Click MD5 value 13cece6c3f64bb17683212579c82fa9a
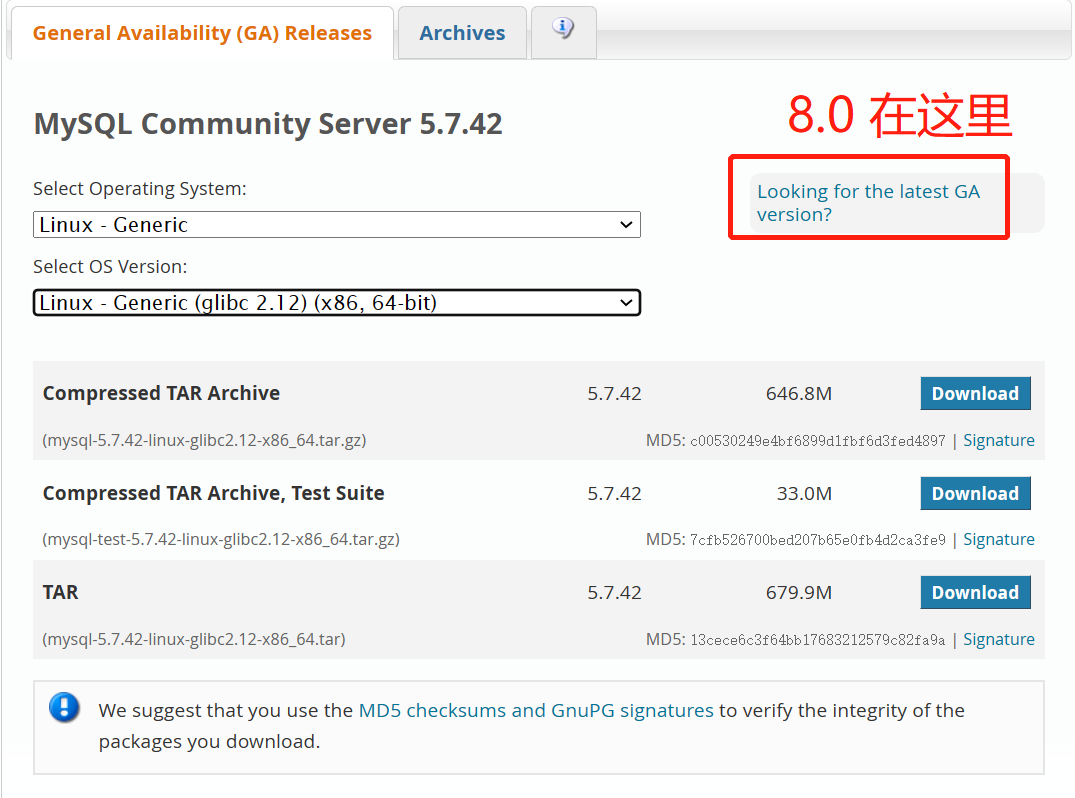This screenshot has width=1075, height=798. tap(817, 640)
